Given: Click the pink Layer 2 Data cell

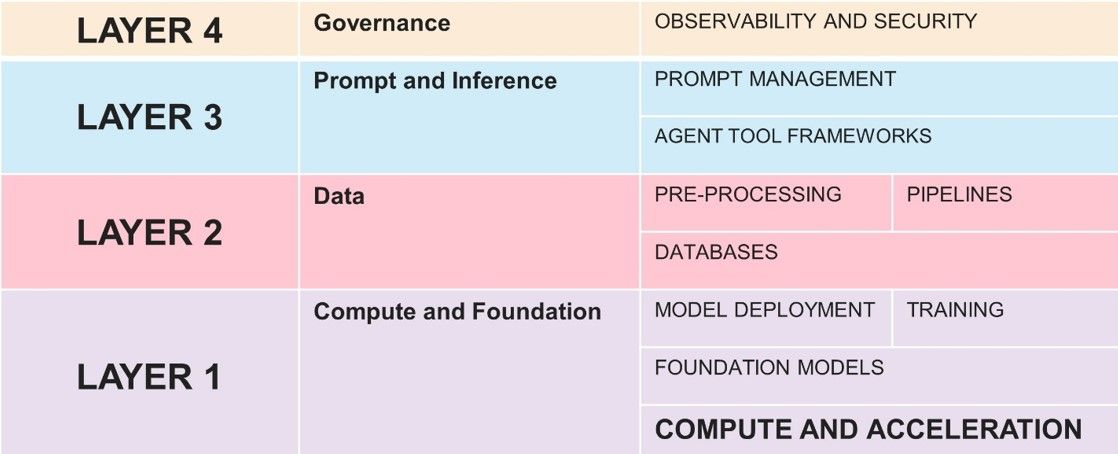Looking at the screenshot, I should pos(469,232).
